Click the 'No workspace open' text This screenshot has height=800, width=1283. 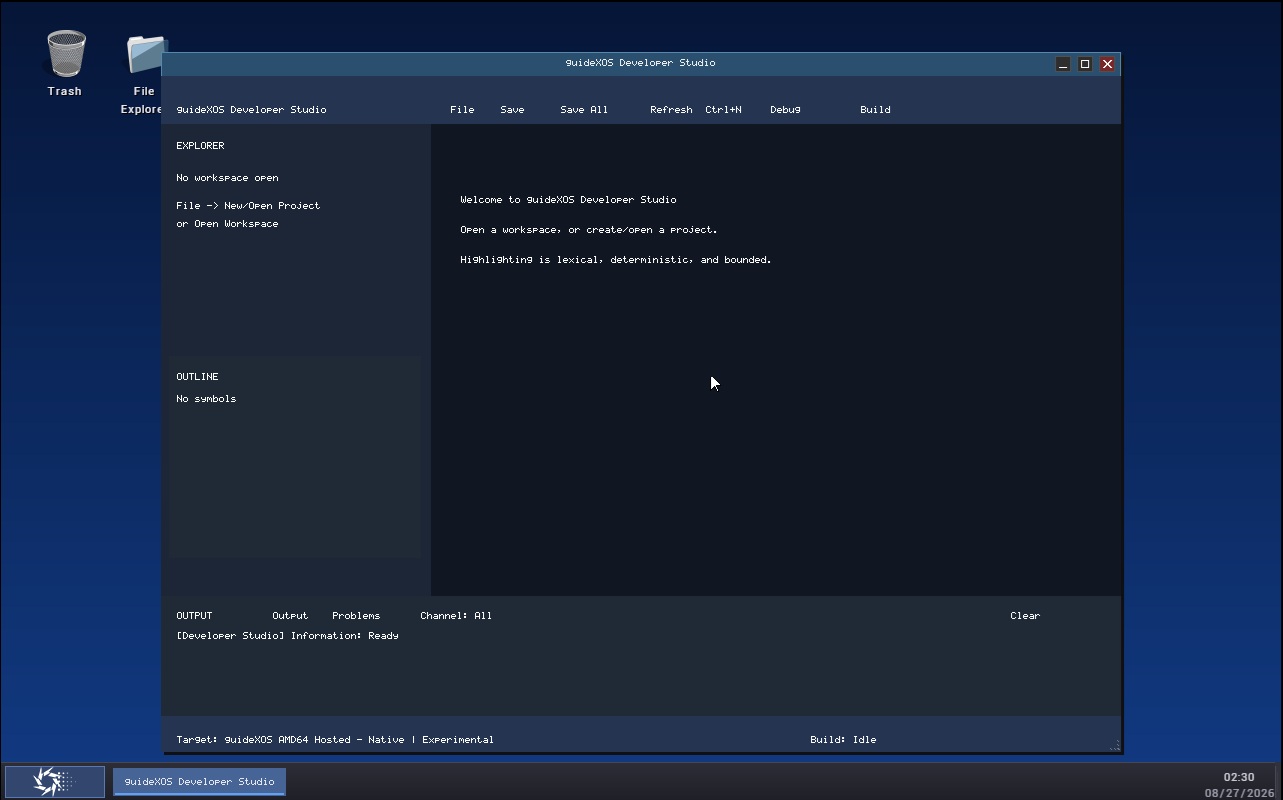tap(227, 178)
